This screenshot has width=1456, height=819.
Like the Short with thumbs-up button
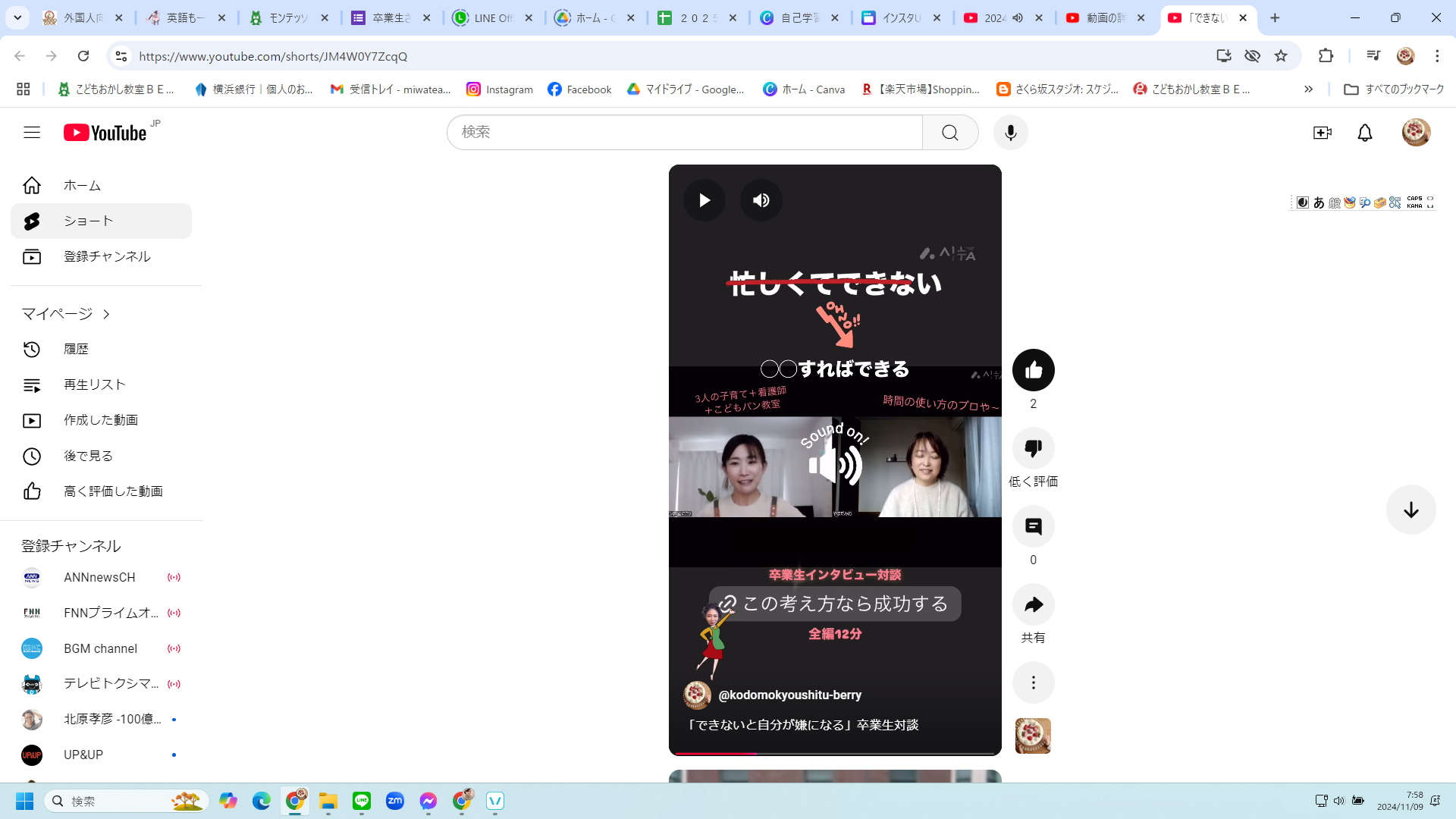tap(1033, 370)
